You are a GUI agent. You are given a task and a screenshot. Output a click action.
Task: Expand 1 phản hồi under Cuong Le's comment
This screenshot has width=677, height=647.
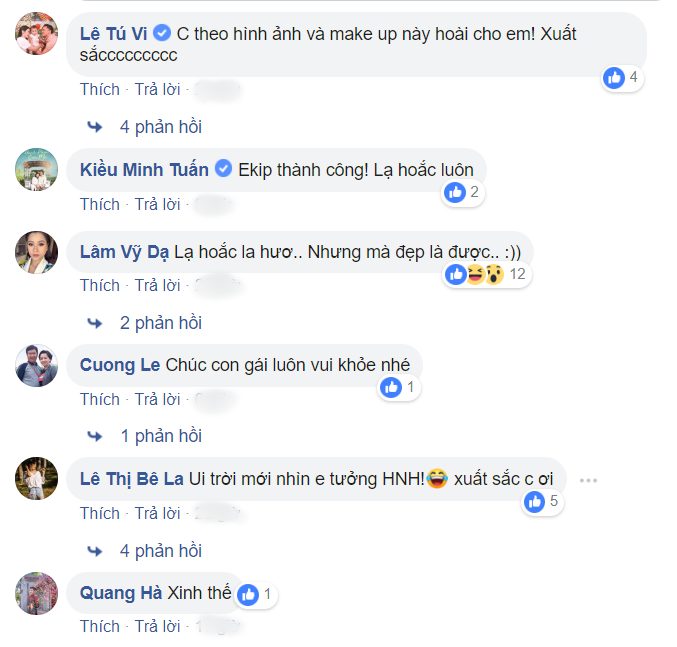161,436
